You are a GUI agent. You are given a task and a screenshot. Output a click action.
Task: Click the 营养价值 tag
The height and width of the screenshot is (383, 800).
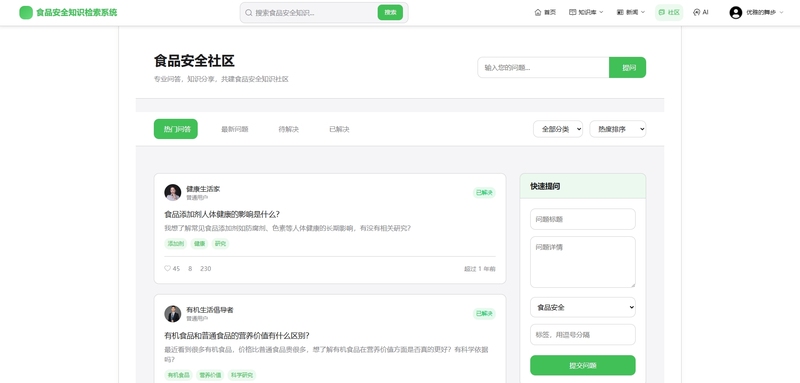210,375
